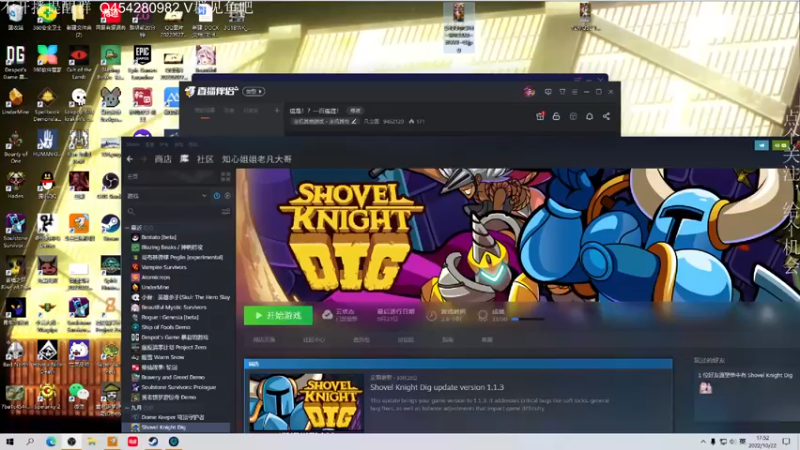Switch to the 库 library tab
Image resolution: width=800 pixels, height=450 pixels.
click(184, 159)
